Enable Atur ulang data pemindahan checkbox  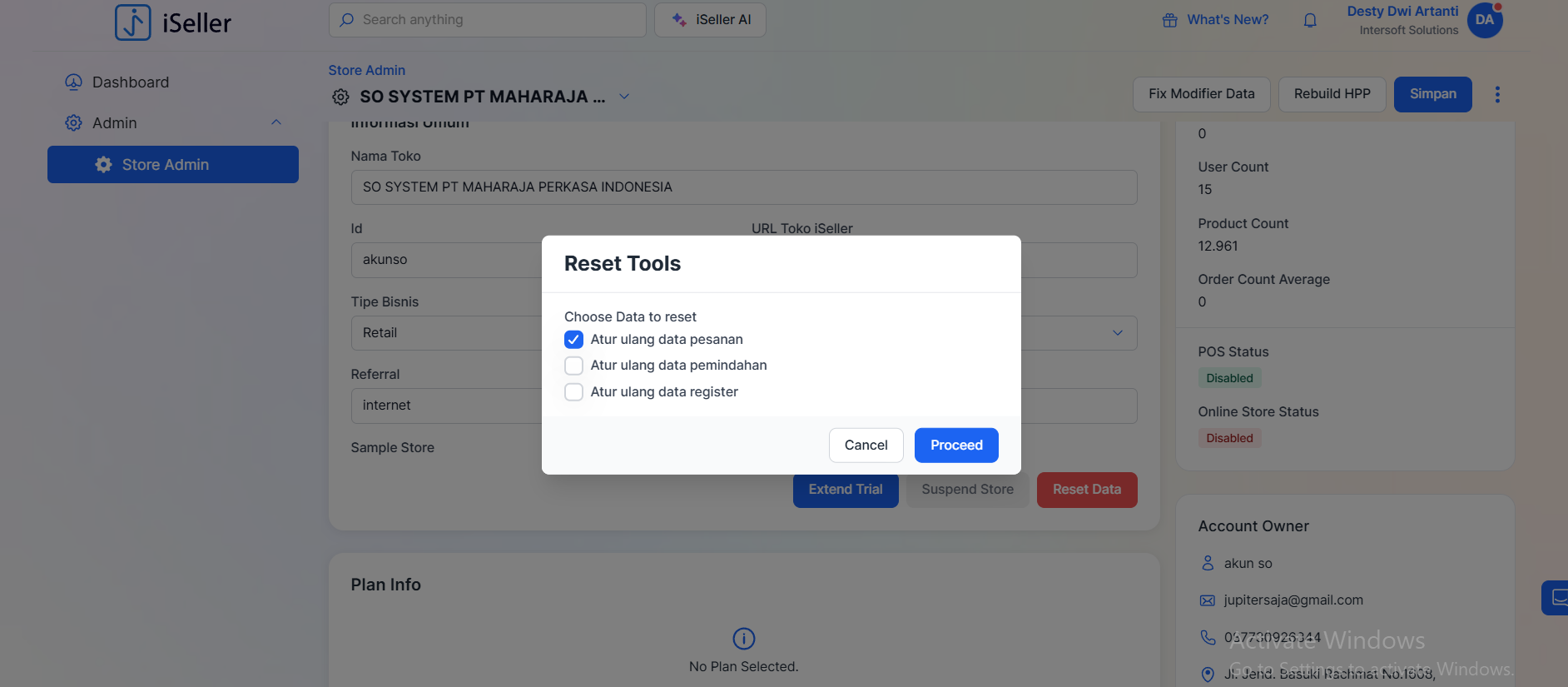click(573, 366)
